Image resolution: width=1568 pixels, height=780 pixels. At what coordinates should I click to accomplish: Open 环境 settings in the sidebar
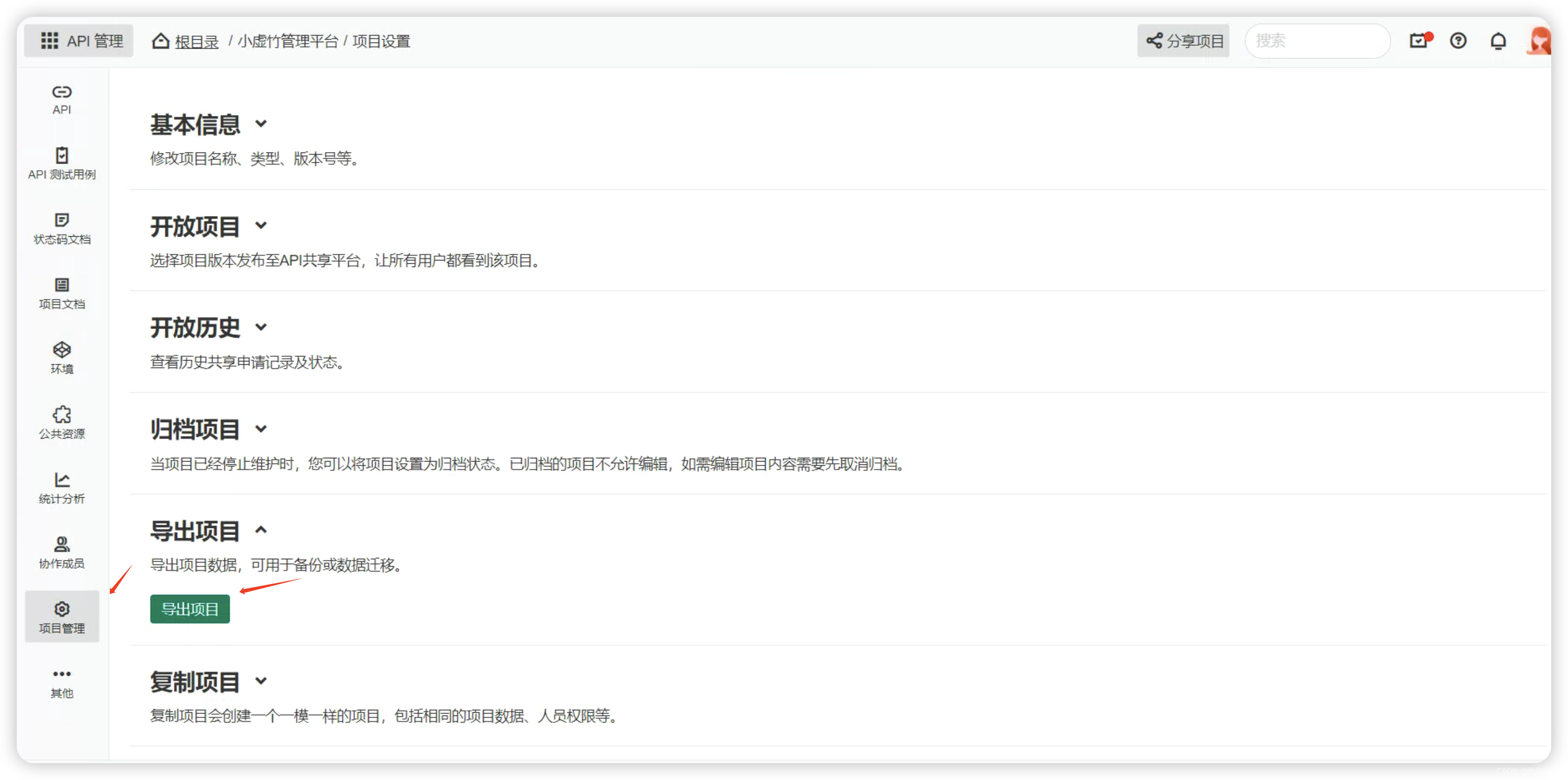62,359
